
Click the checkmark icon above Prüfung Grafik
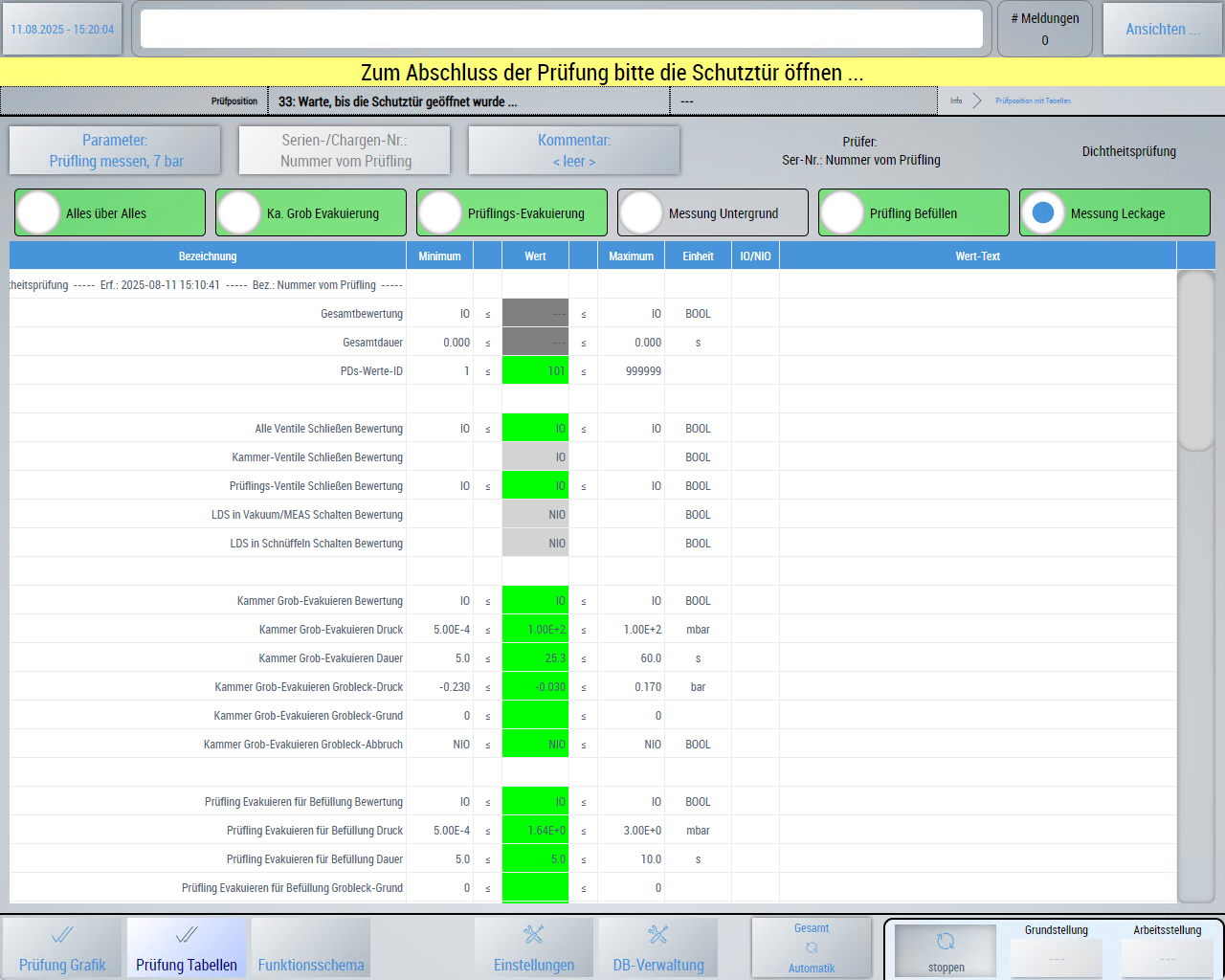pyautogui.click(x=62, y=935)
